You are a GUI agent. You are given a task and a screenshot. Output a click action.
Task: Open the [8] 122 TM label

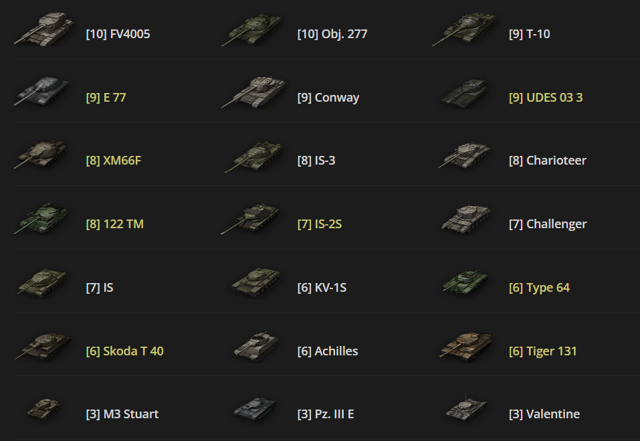pos(115,224)
